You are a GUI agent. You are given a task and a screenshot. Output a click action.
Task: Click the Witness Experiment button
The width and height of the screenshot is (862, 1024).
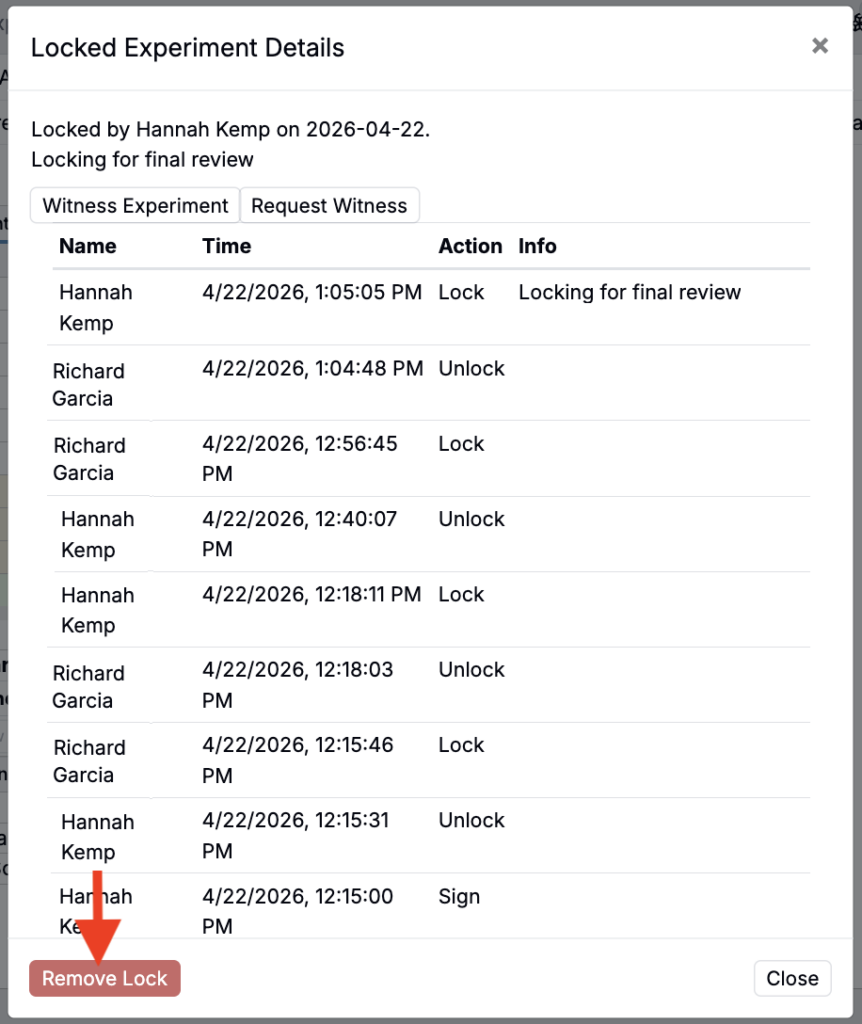point(136,206)
